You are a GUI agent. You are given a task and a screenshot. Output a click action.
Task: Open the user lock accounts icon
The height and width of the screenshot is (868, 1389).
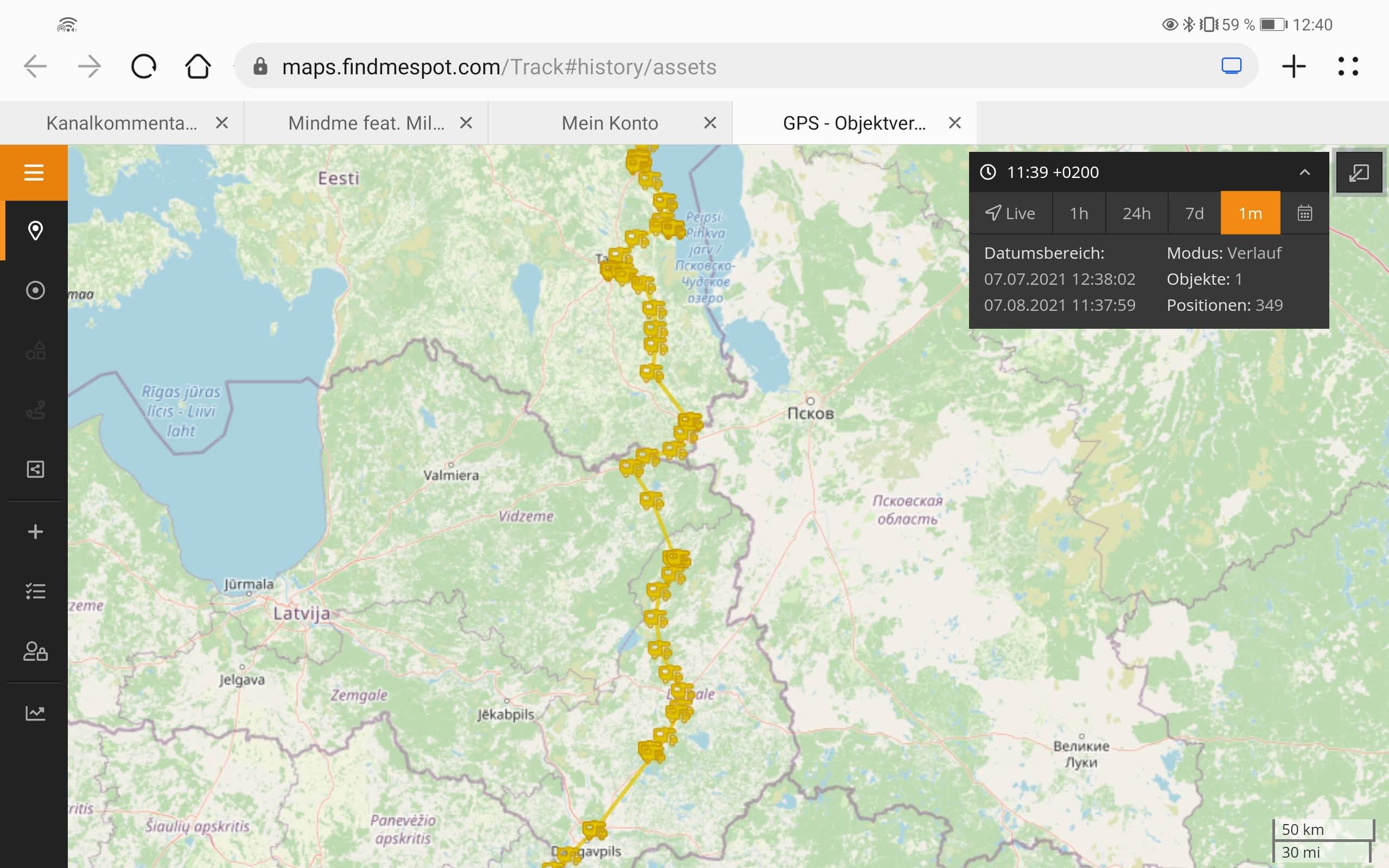pyautogui.click(x=35, y=652)
